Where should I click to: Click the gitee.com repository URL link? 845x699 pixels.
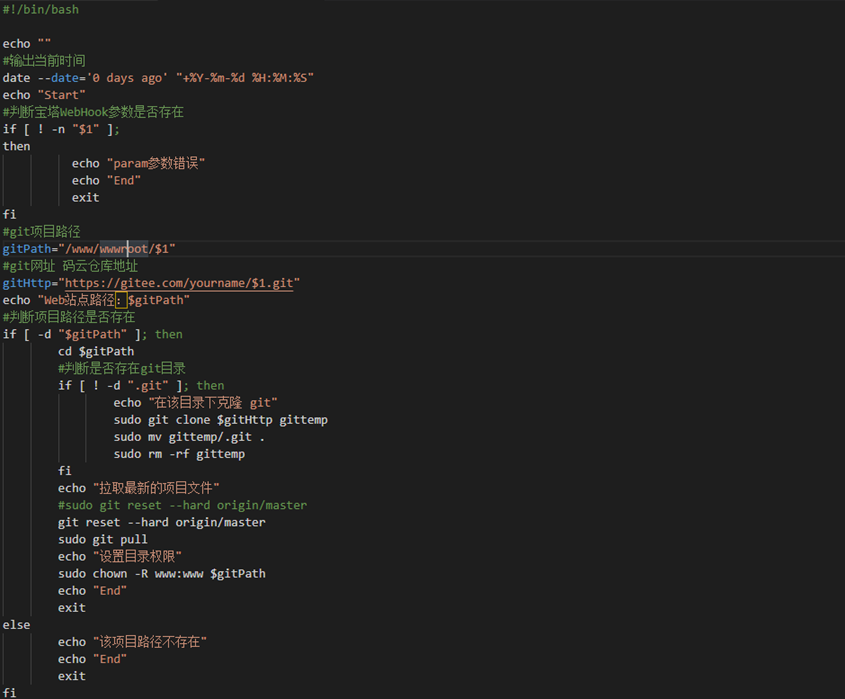[179, 283]
